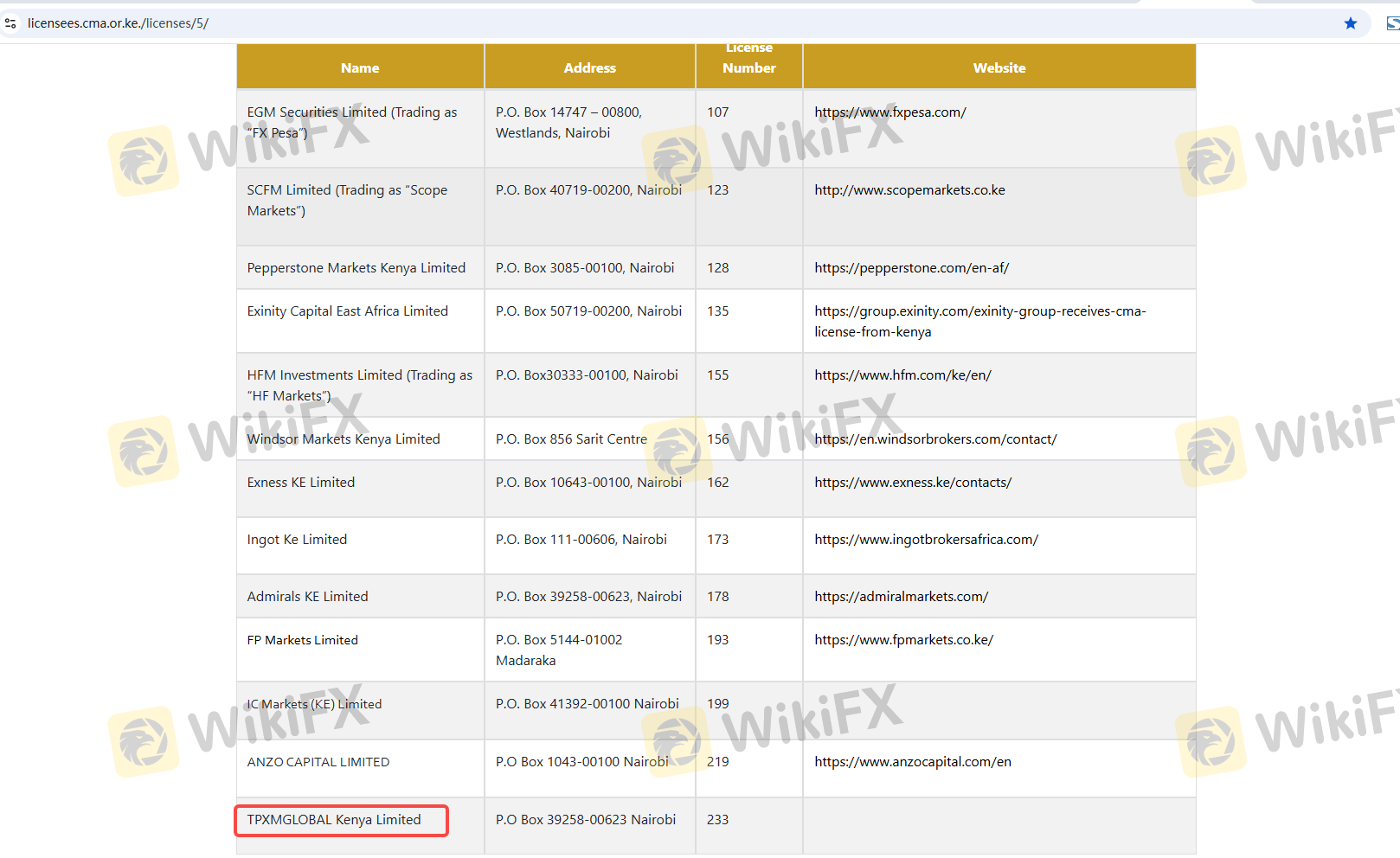This screenshot has width=1400, height=858.
Task: Open the pepperstone.com/en-af link
Action: (x=912, y=268)
